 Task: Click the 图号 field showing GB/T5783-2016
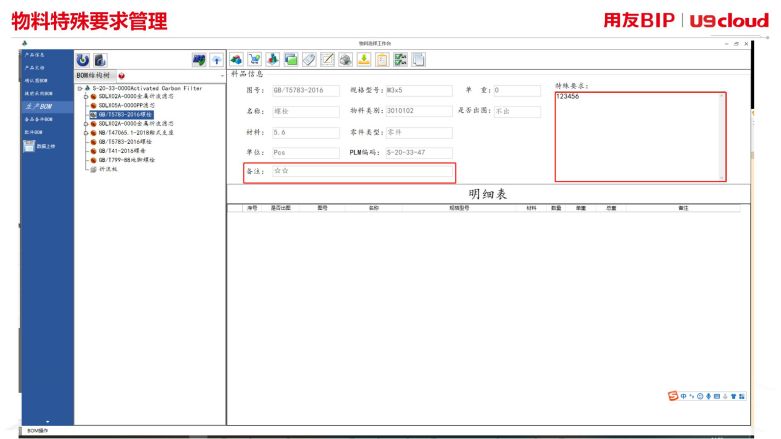[306, 90]
